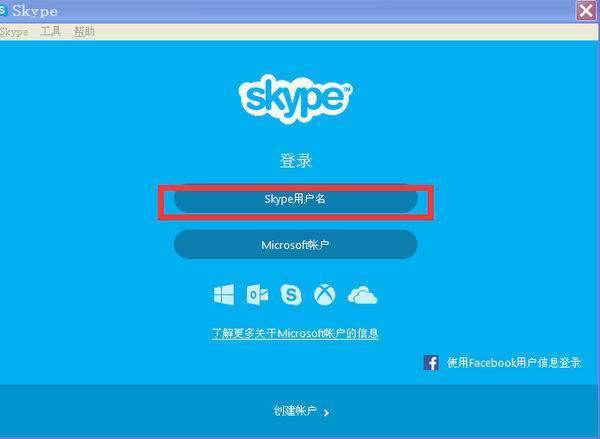
Task: Click the 登录 heading text
Action: [x=296, y=161]
